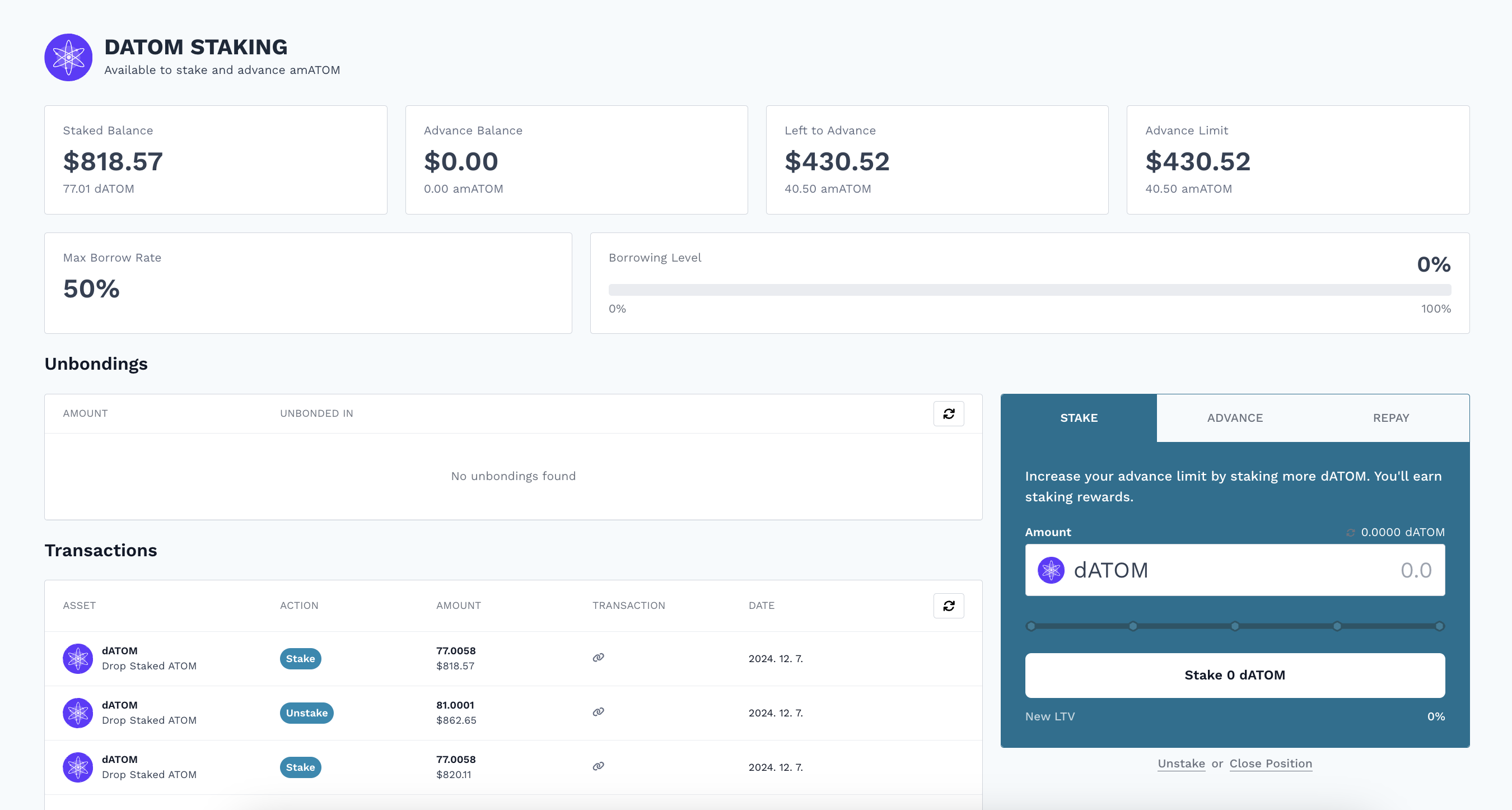Open transaction link for $820.11 stake

point(598,766)
